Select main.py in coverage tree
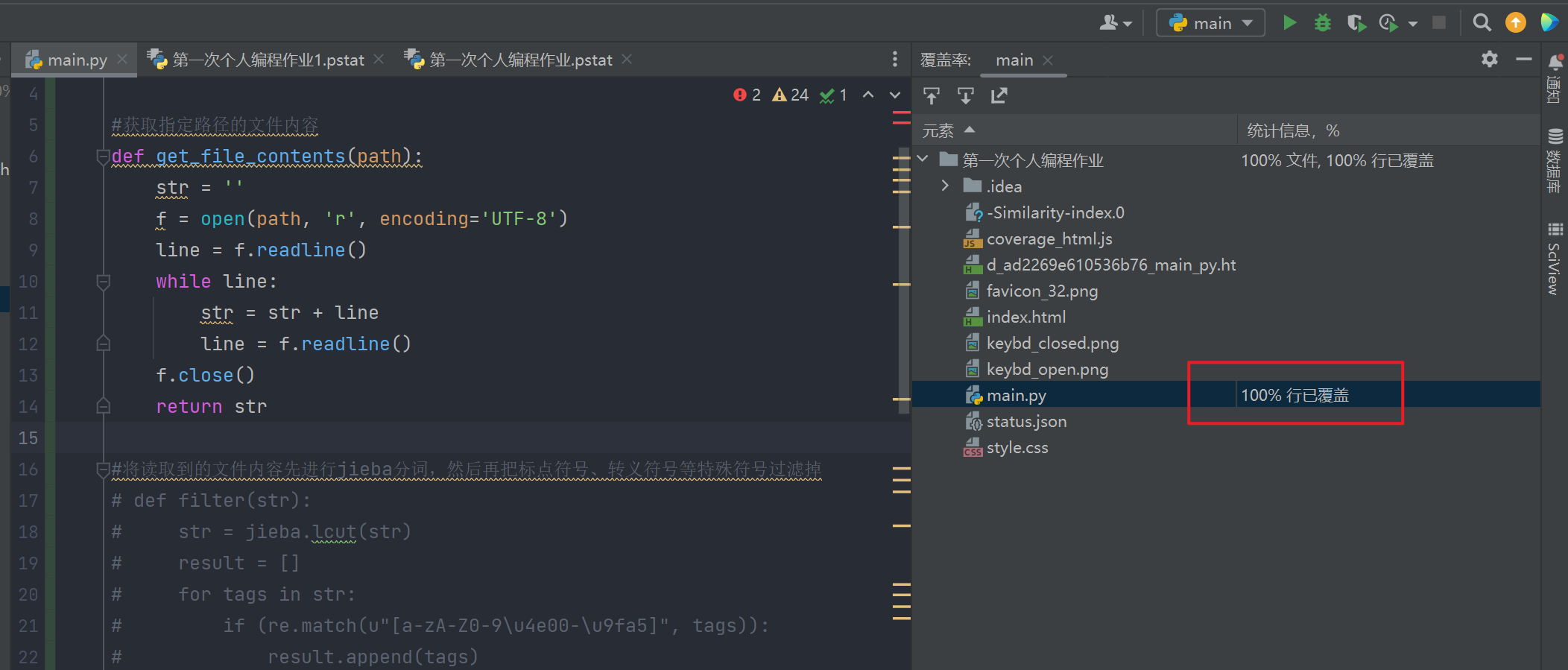 [1016, 396]
